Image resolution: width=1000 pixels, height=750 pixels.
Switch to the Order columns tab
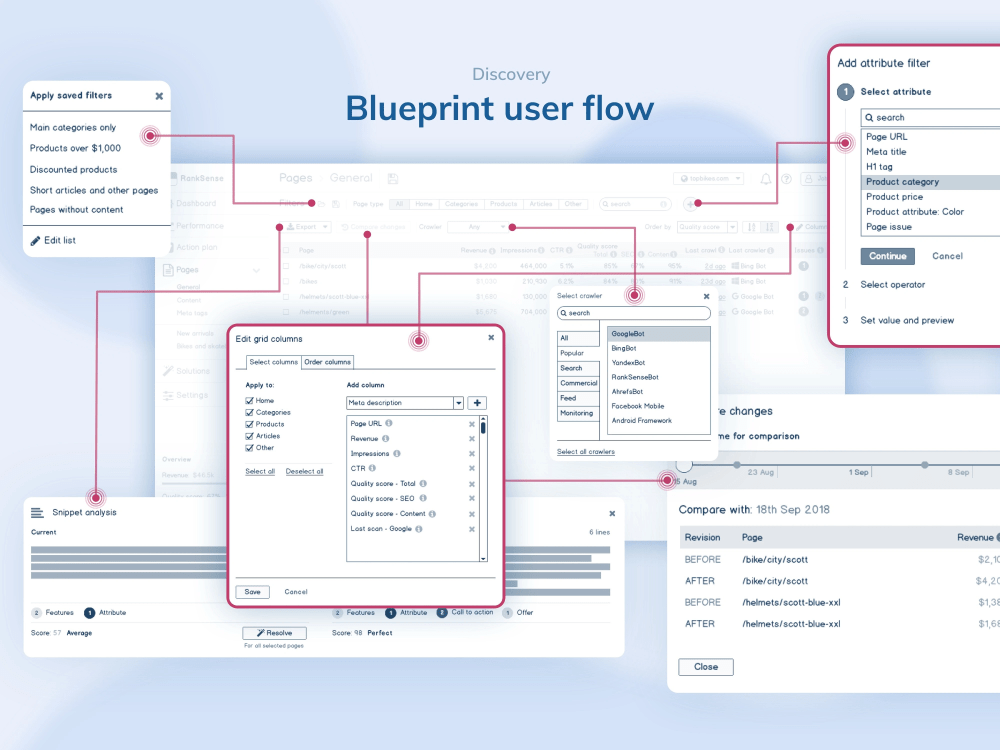tap(327, 362)
